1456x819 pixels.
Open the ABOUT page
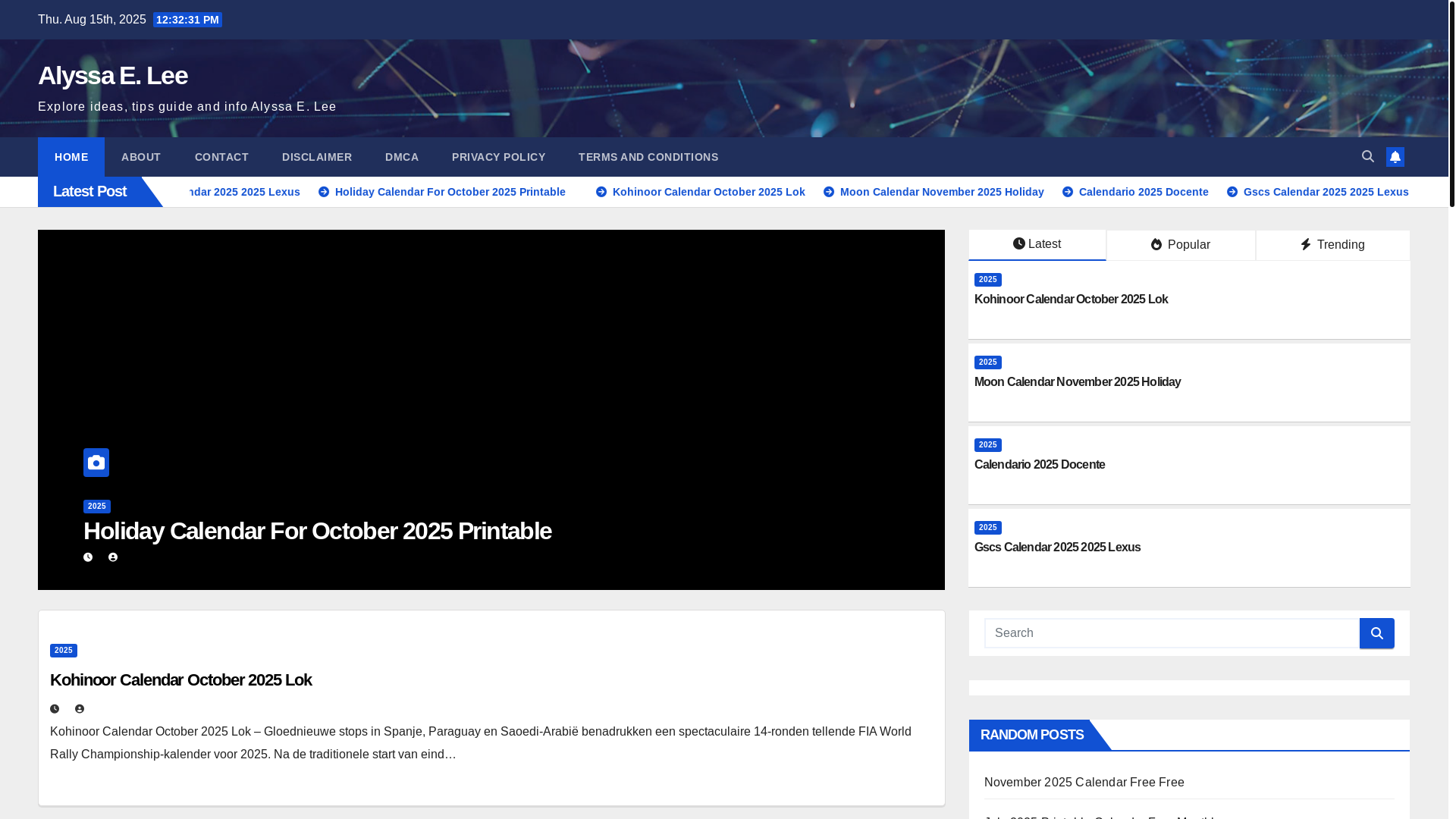click(x=141, y=157)
